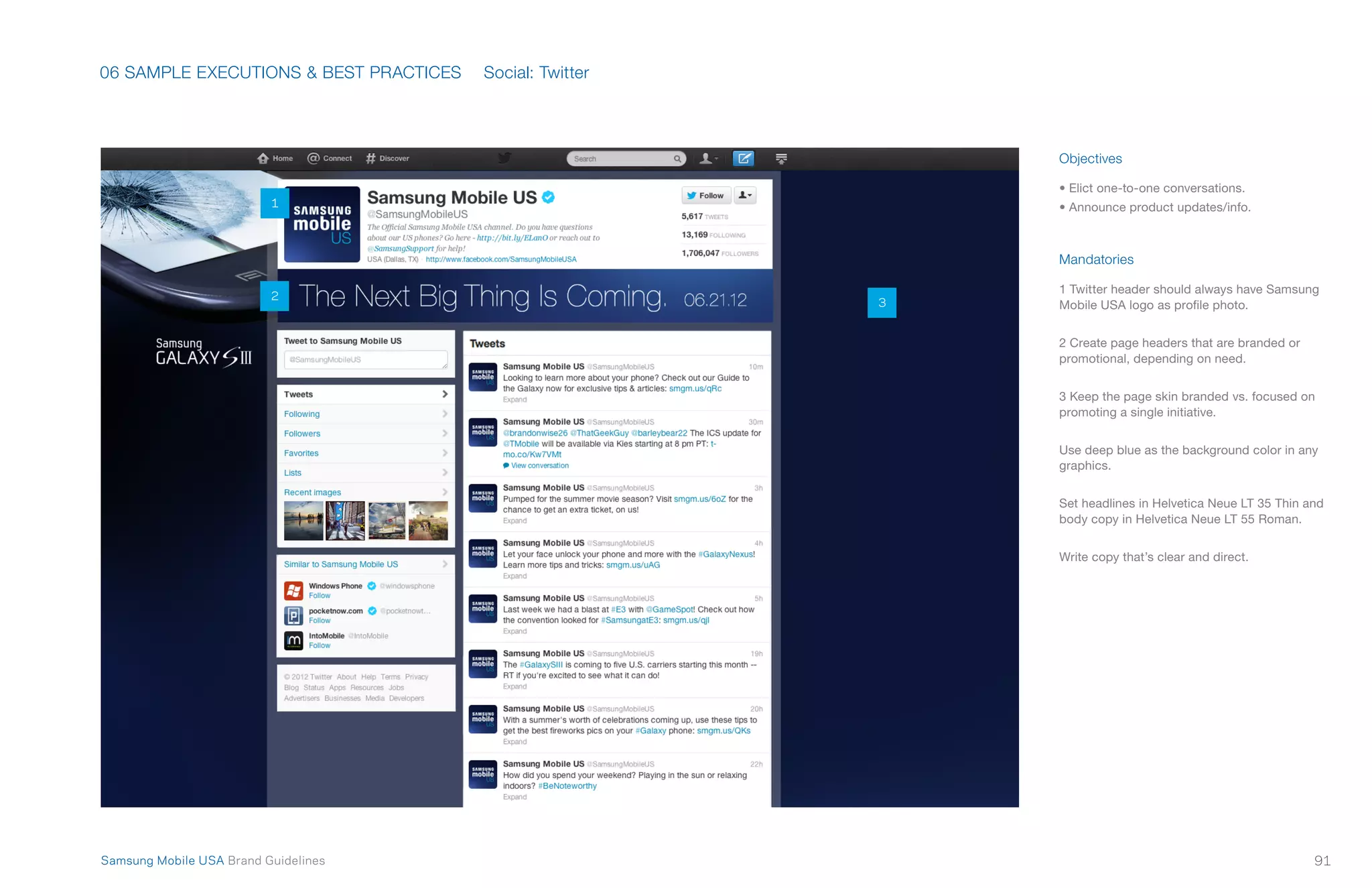
Task: Open the bit.ly/ELanO link in bio
Action: pos(512,238)
